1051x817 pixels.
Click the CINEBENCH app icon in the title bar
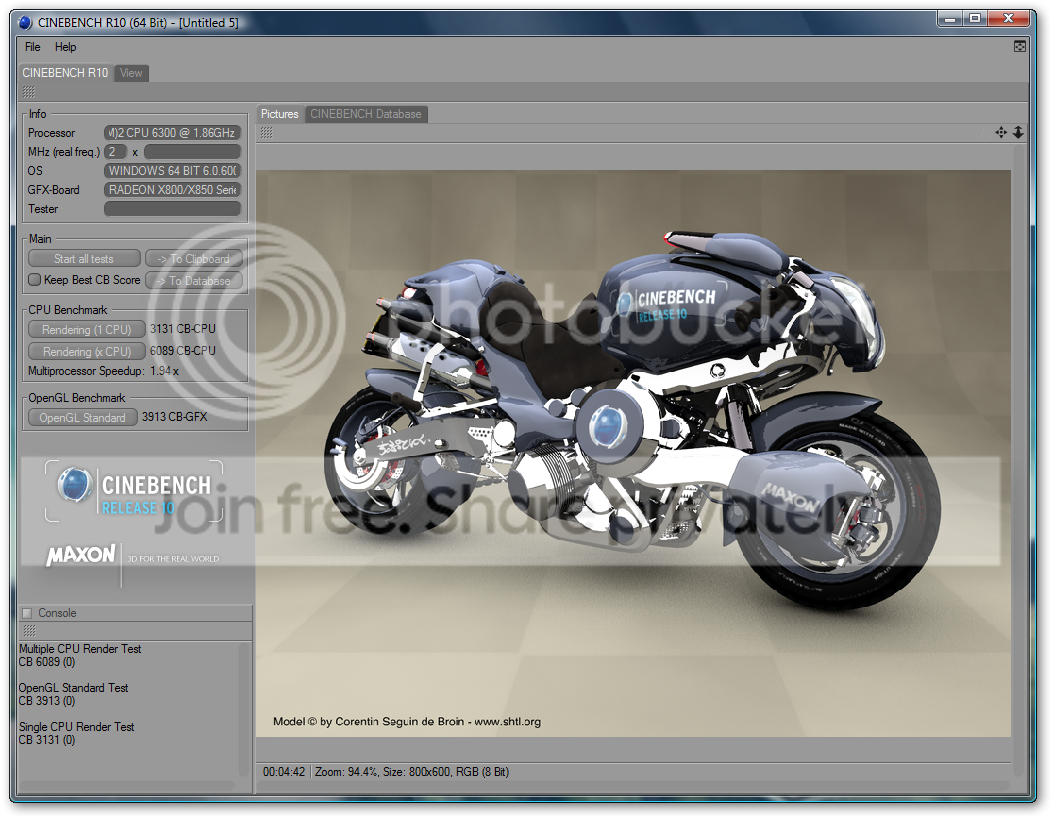25,23
